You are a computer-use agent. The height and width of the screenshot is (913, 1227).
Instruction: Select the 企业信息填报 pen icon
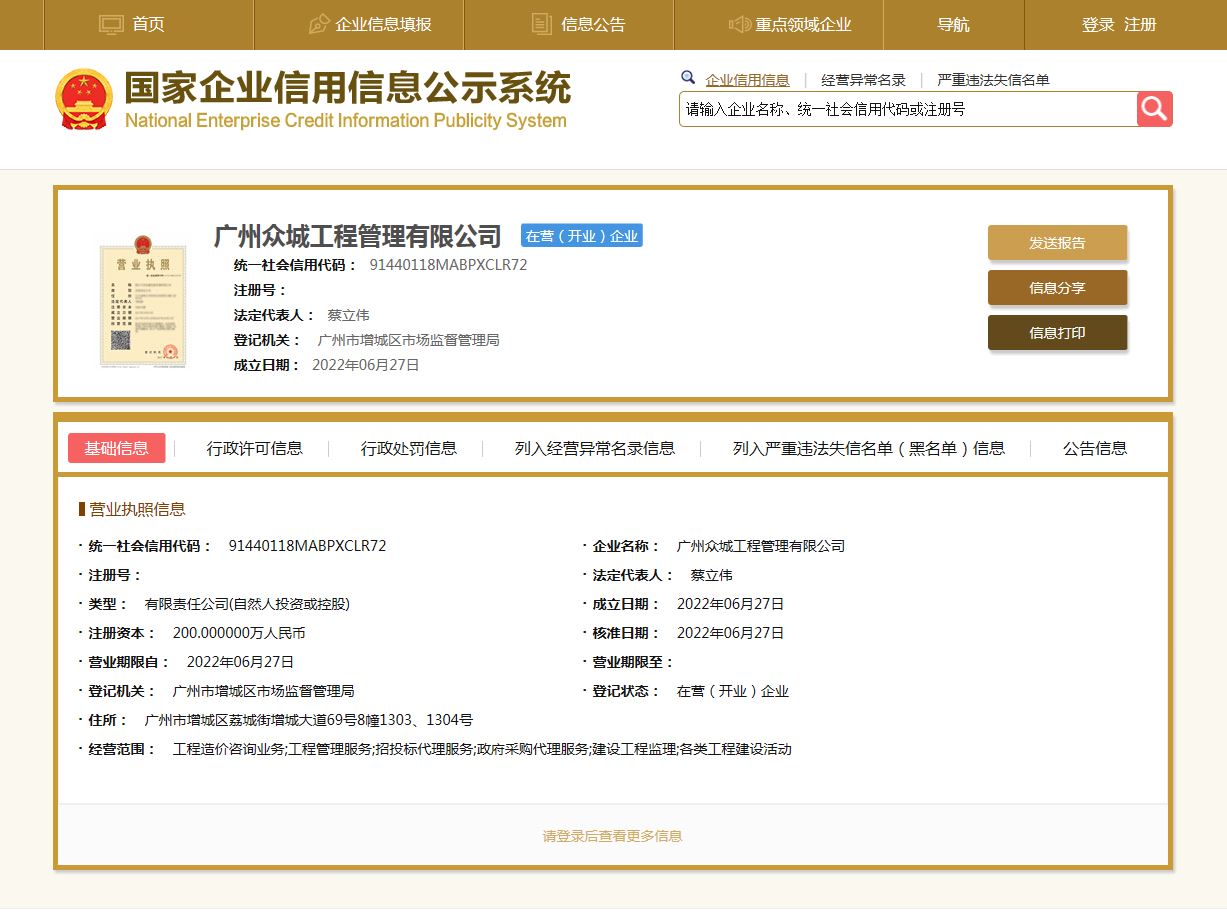318,22
